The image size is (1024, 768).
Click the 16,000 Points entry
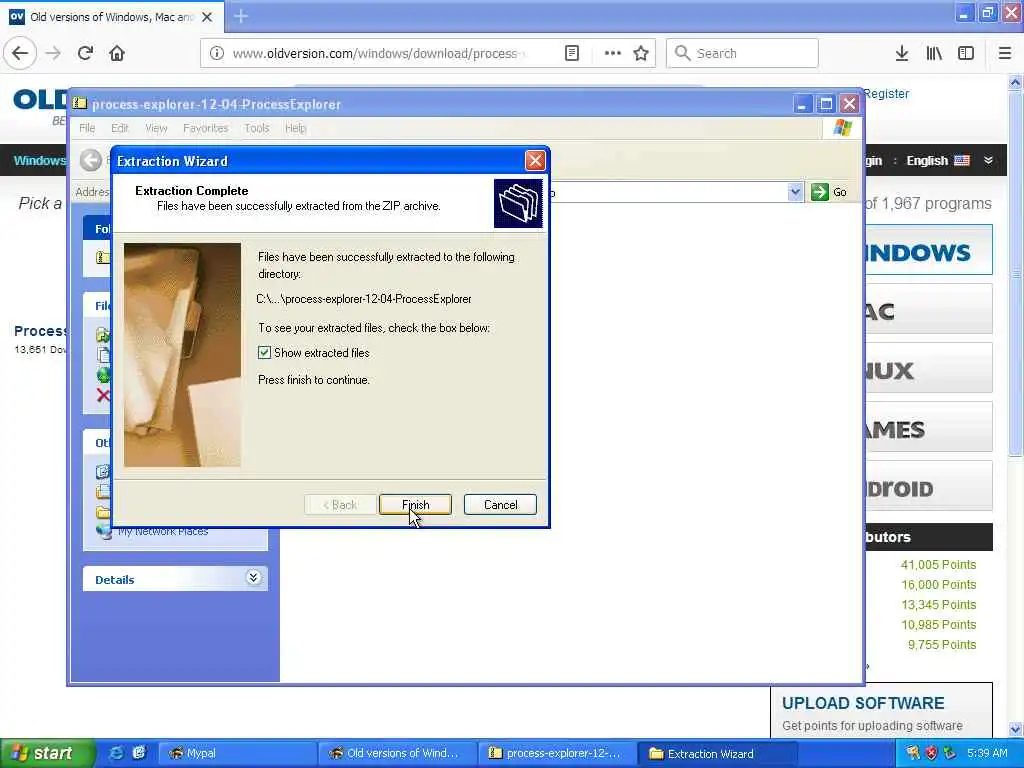938,584
